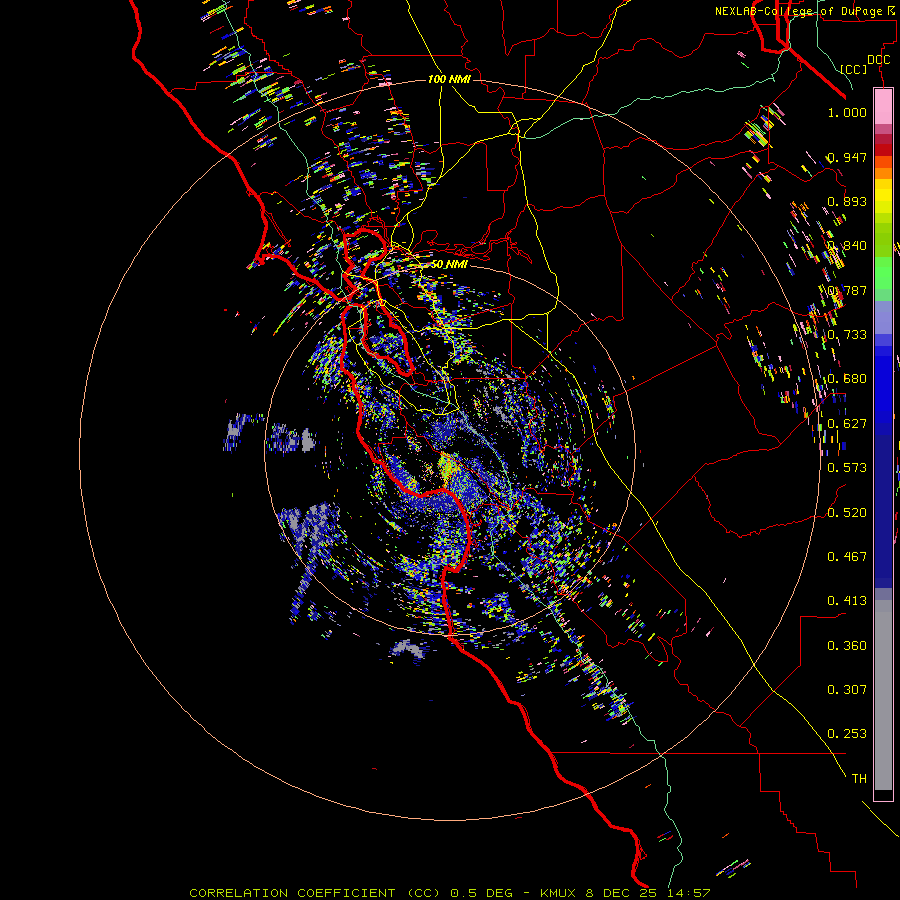Click the CORRELATION COEFFICIENT caption text
900x900 pixels.
coord(292,893)
